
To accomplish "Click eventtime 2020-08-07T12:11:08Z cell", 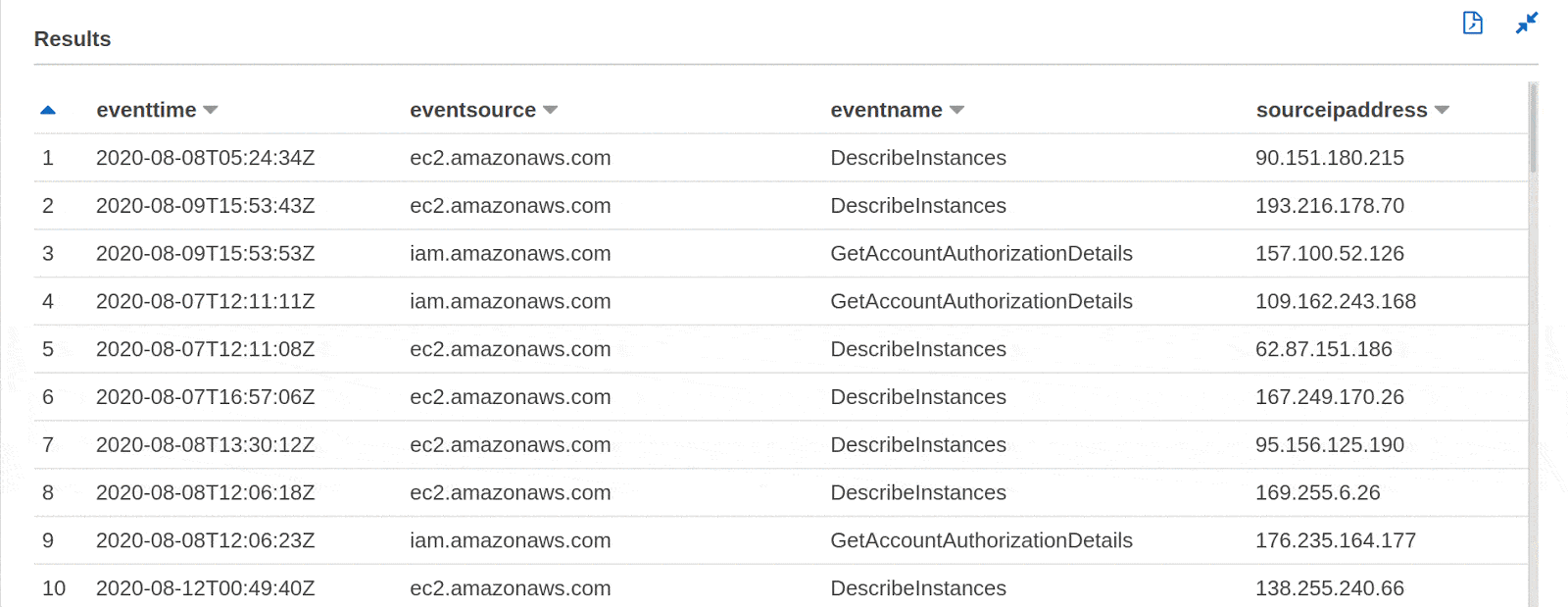I will coord(206,349).
